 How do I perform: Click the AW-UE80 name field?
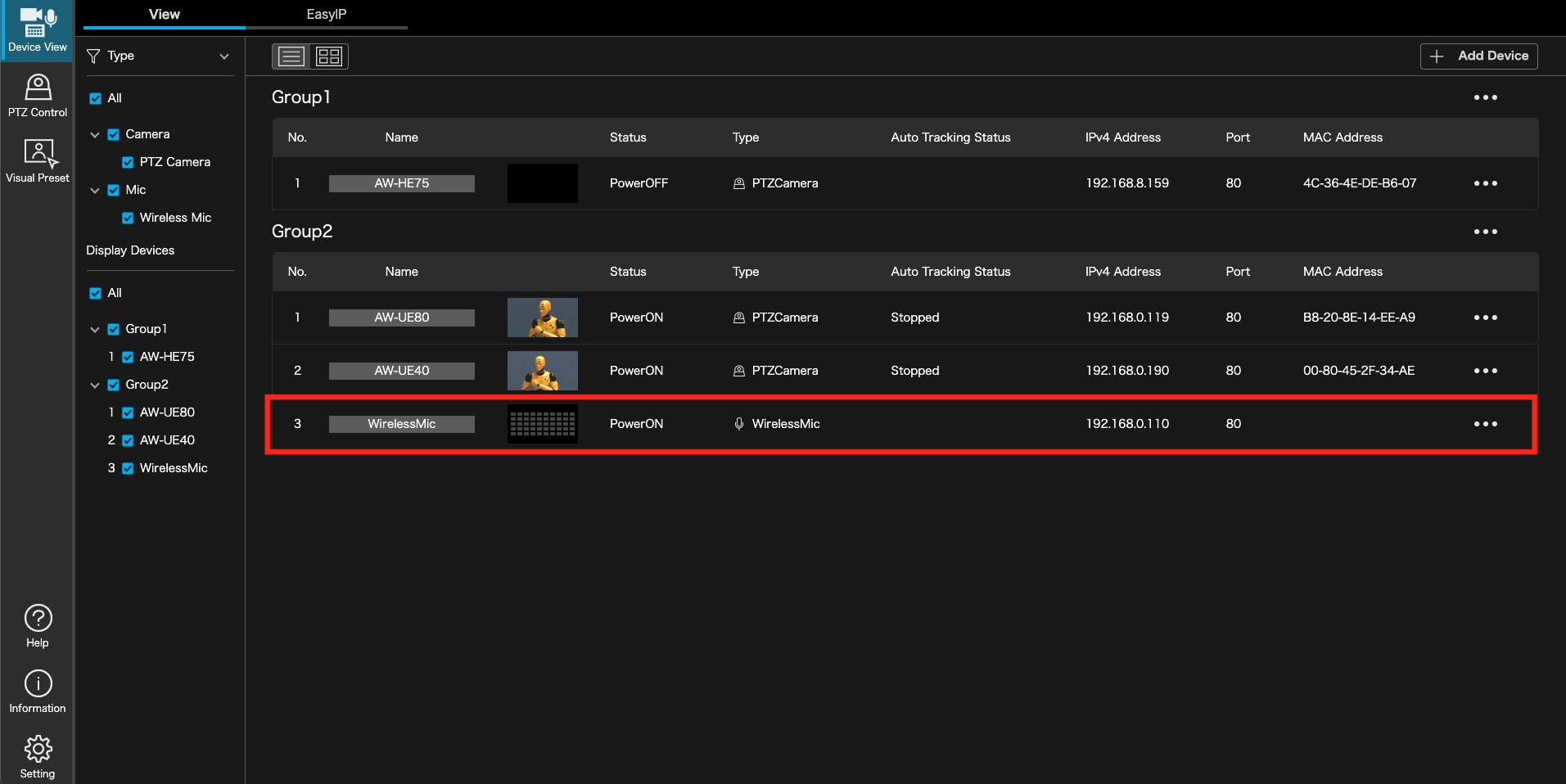coord(402,318)
